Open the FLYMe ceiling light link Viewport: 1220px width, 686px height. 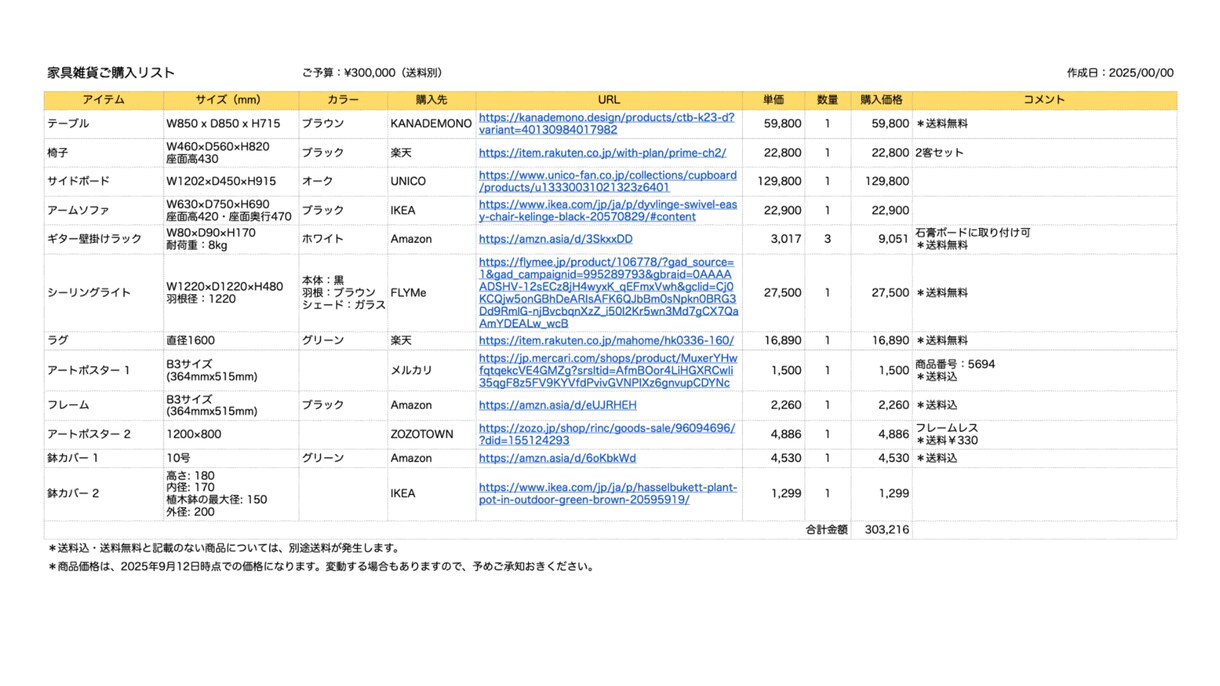pos(607,293)
